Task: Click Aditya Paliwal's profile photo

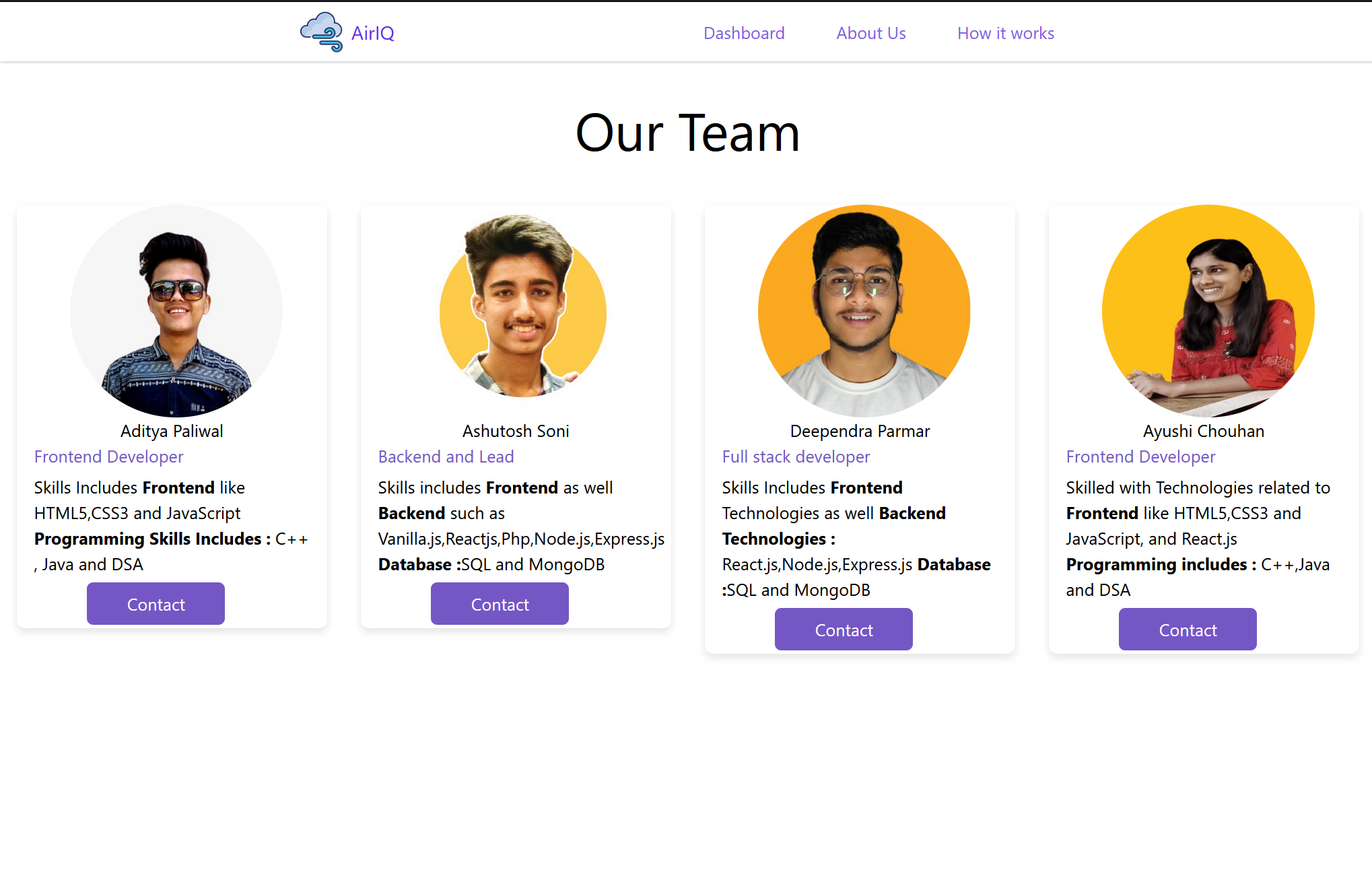Action: [x=176, y=311]
